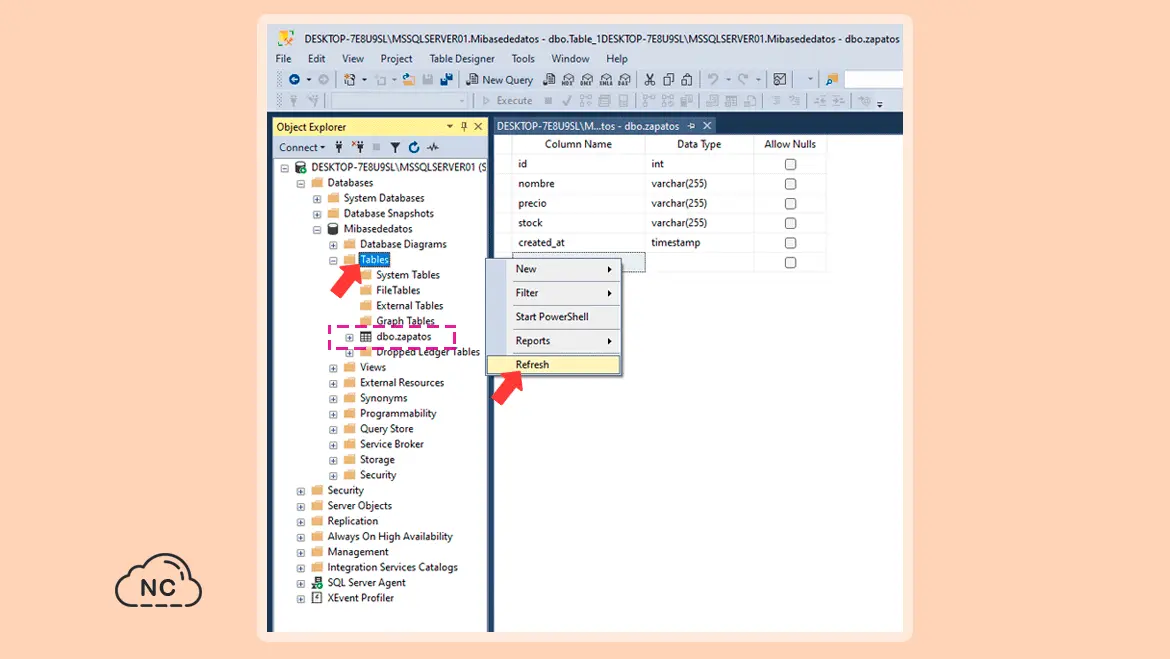
Task: Open the Tools menu
Action: [x=523, y=58]
